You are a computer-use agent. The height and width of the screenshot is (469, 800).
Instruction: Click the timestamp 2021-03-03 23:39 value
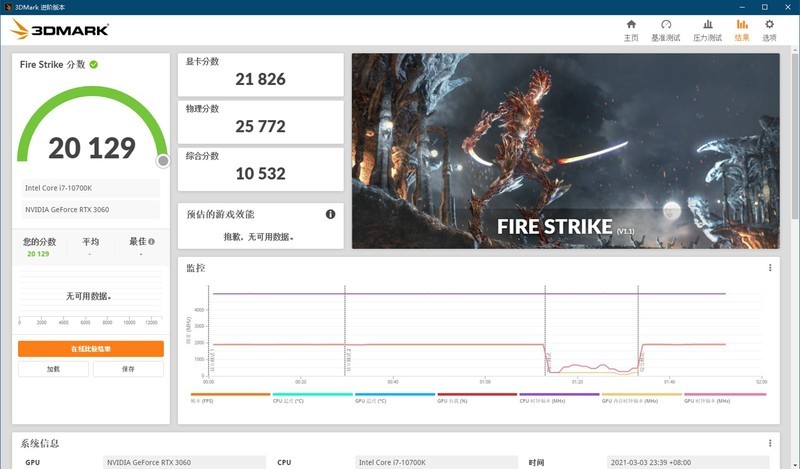688,462
